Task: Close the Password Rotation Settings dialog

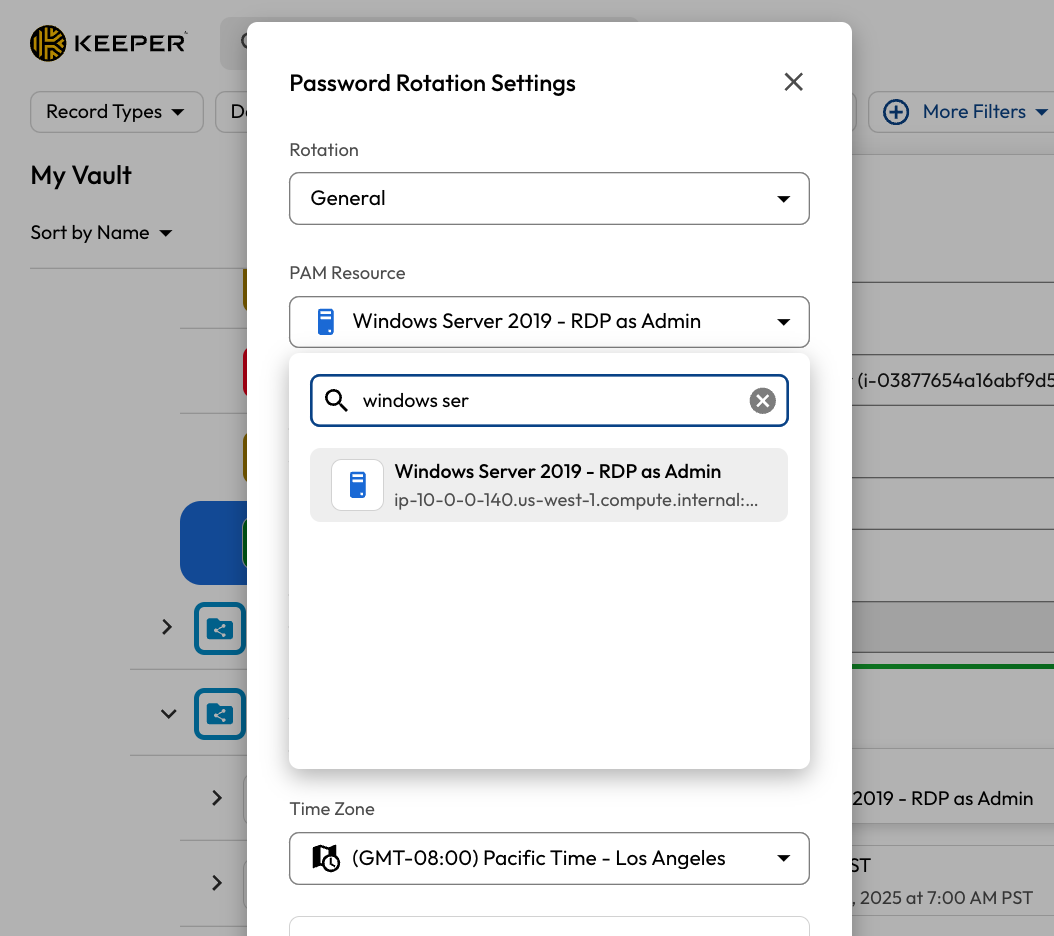Action: point(793,82)
